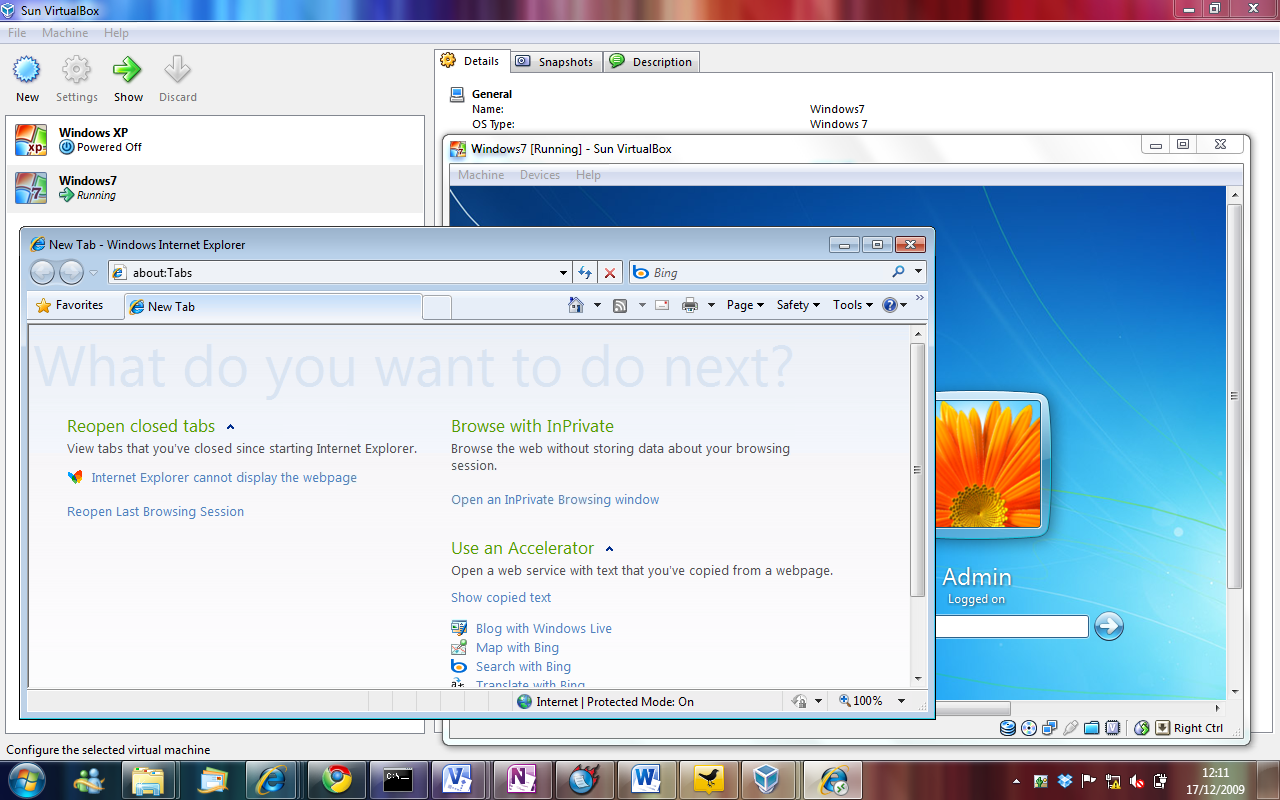Click the IE vertical scrollbar thumb

coord(918,470)
